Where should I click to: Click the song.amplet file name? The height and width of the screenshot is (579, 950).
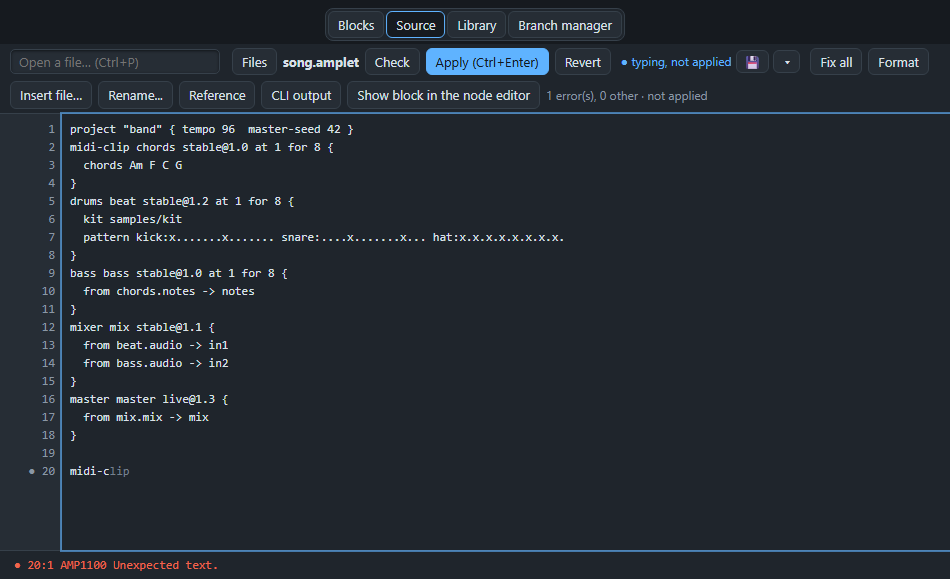321,62
